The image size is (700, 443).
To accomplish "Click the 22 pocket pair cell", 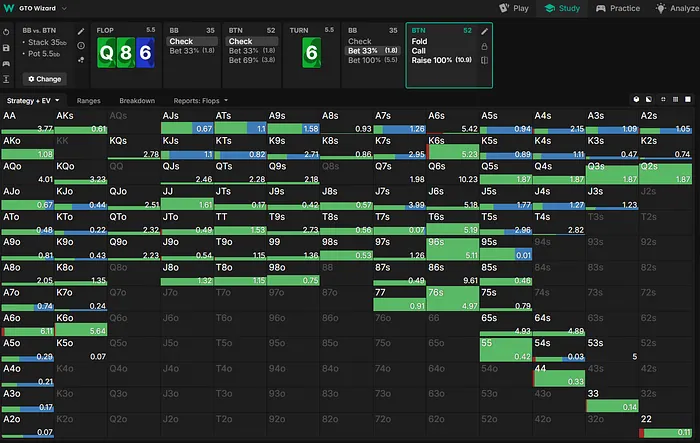I will click(x=665, y=425).
